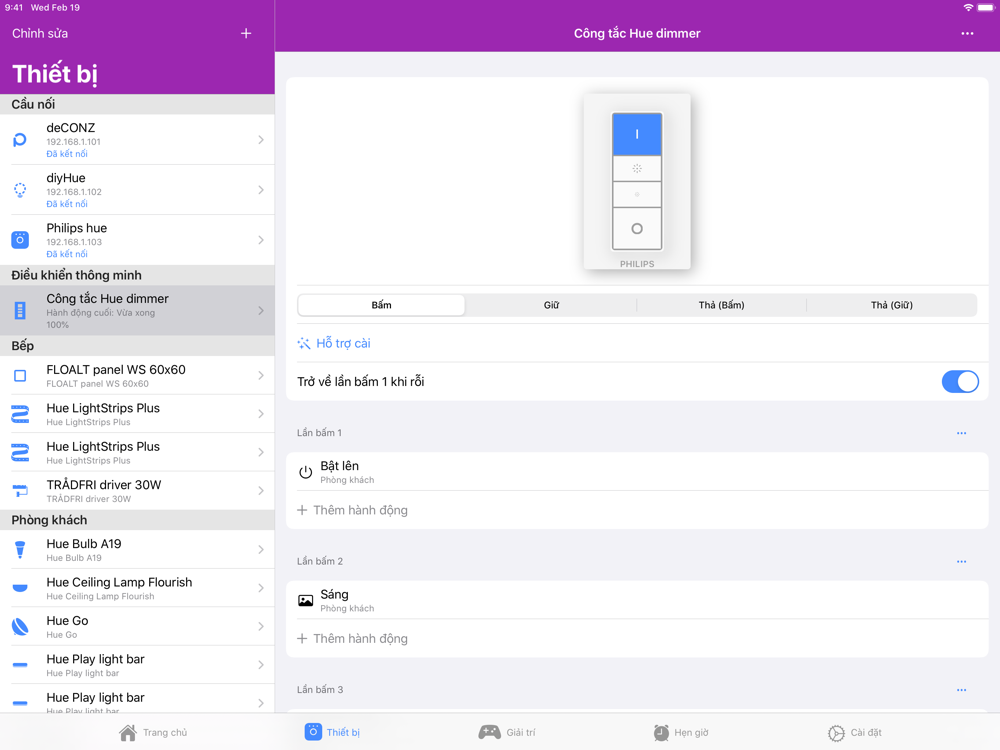Open the Sáng Phòng khách scene action
The height and width of the screenshot is (750, 1000).
point(636,600)
